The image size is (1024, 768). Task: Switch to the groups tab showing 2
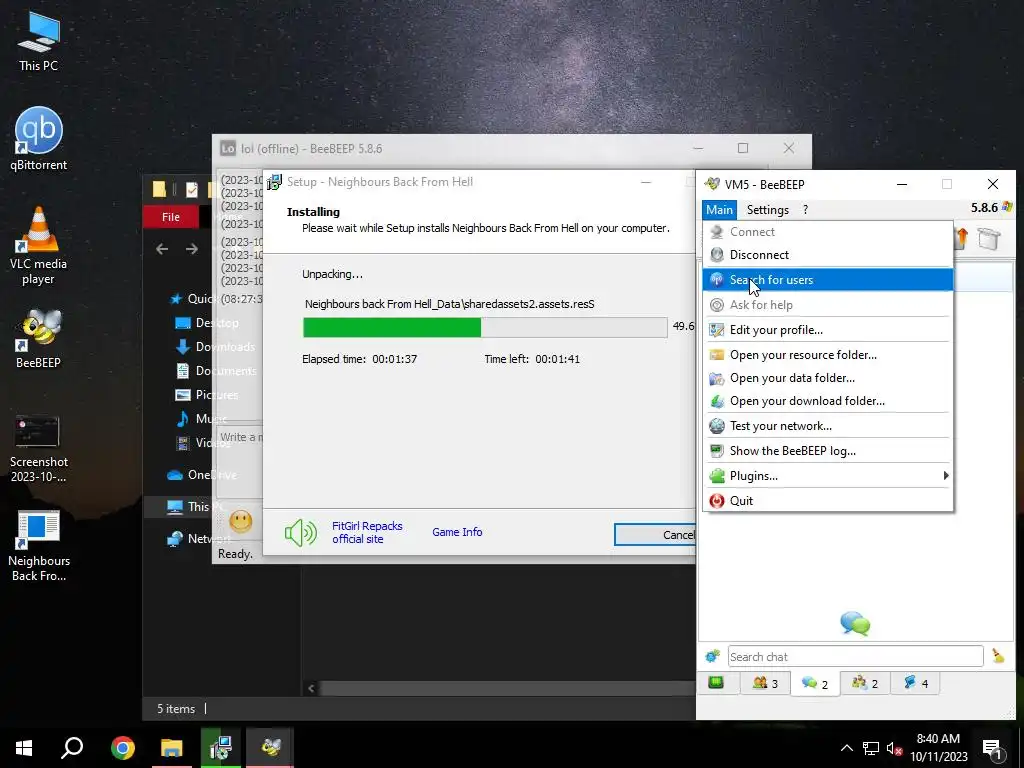tap(865, 683)
